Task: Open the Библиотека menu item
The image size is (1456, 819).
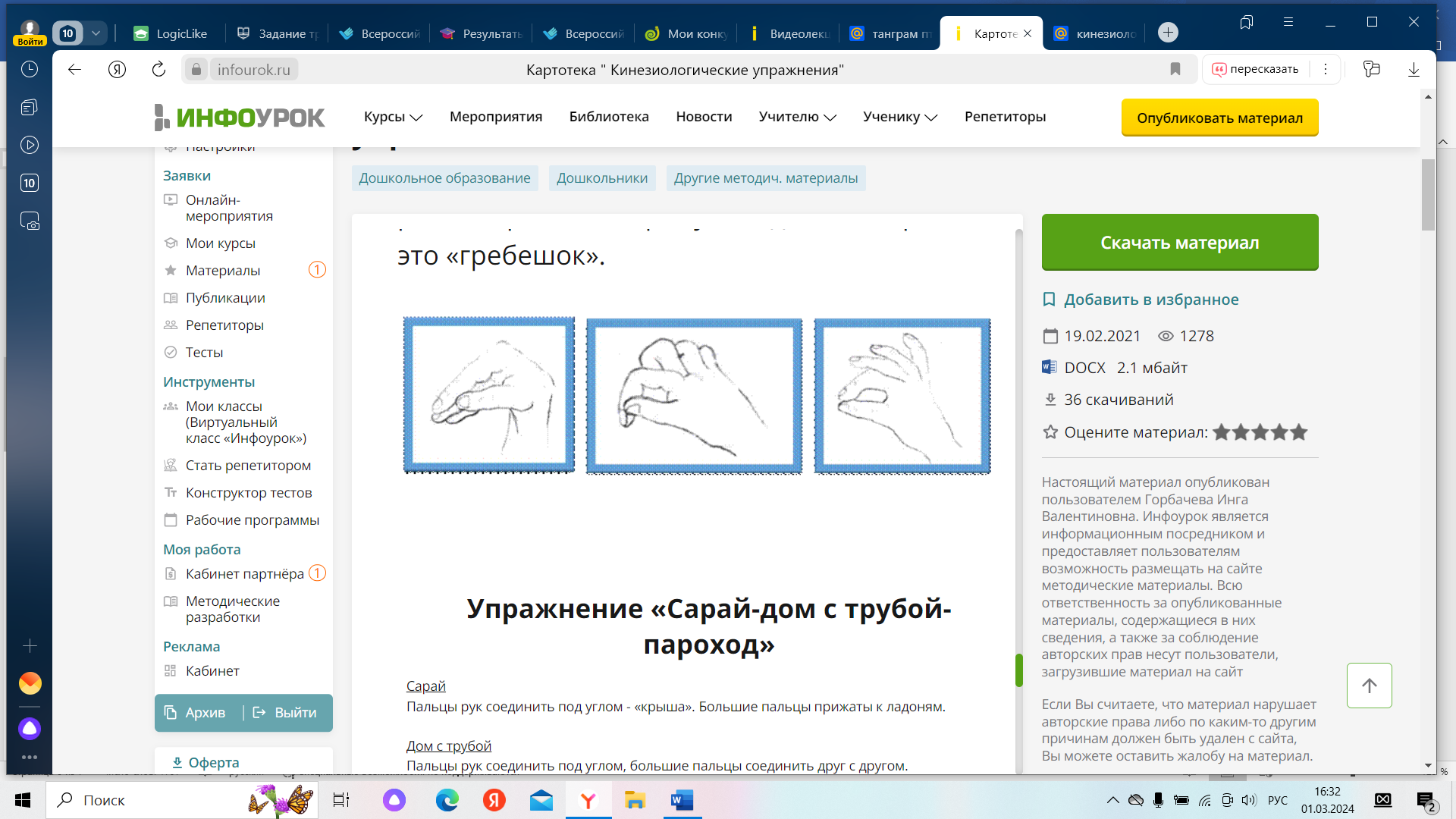Action: [x=609, y=117]
